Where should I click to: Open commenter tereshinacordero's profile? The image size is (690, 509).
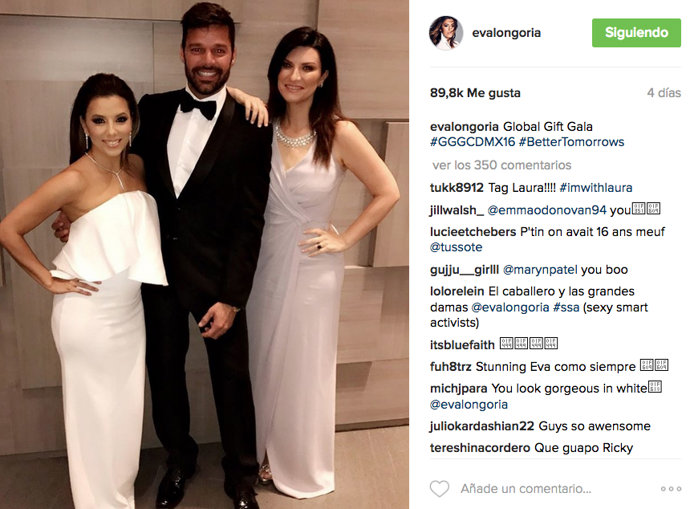[480, 448]
